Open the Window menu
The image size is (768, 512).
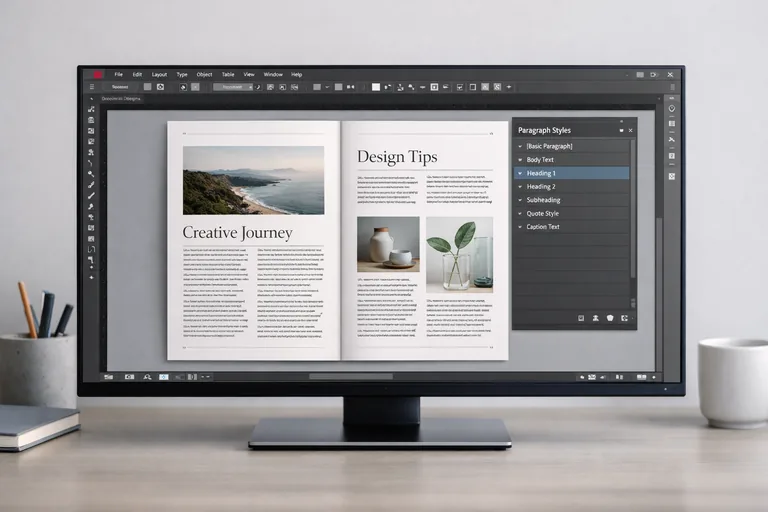272,74
